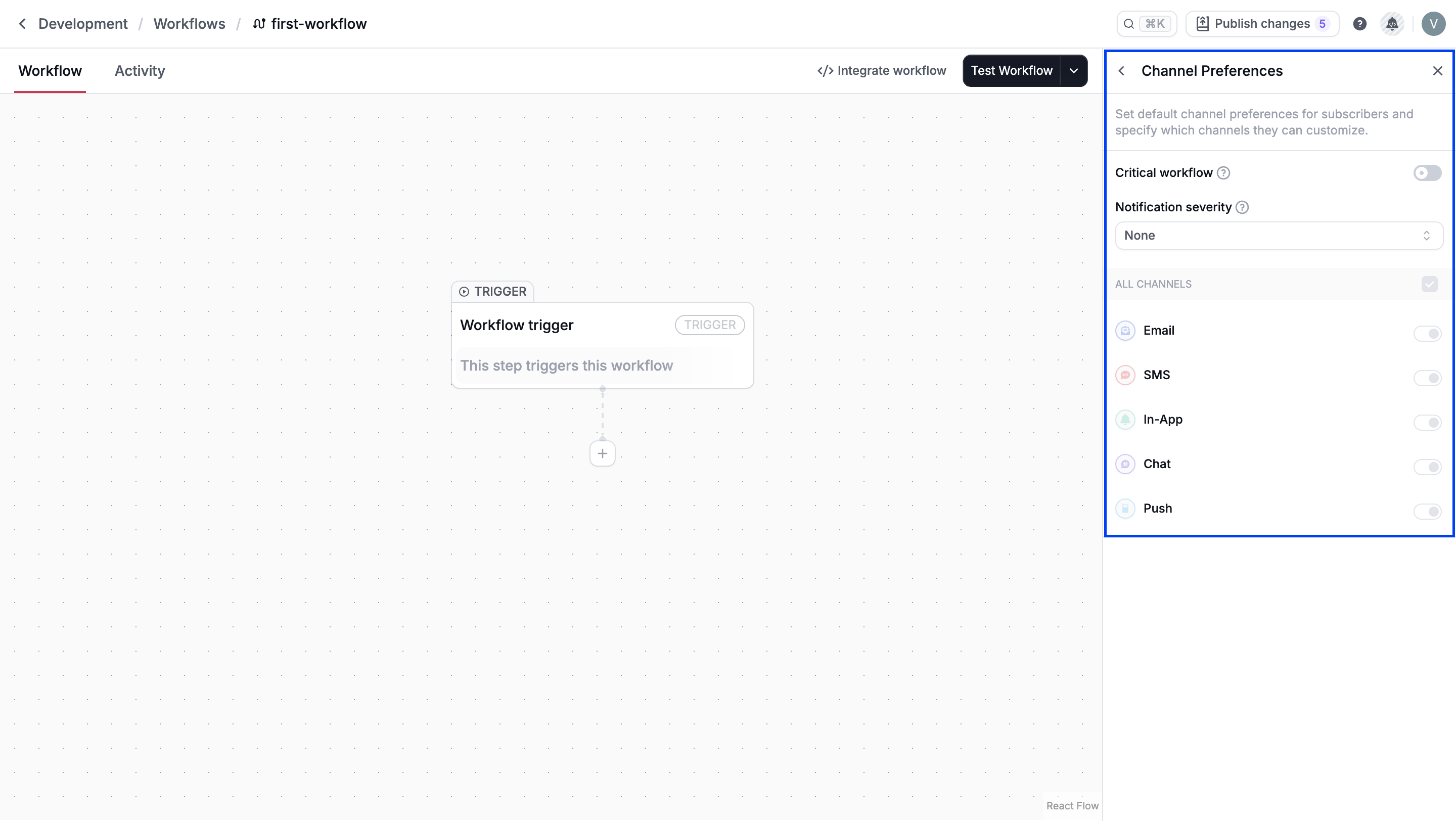This screenshot has height=821, width=1456.
Task: Toggle the Email channel switch
Action: [x=1427, y=333]
